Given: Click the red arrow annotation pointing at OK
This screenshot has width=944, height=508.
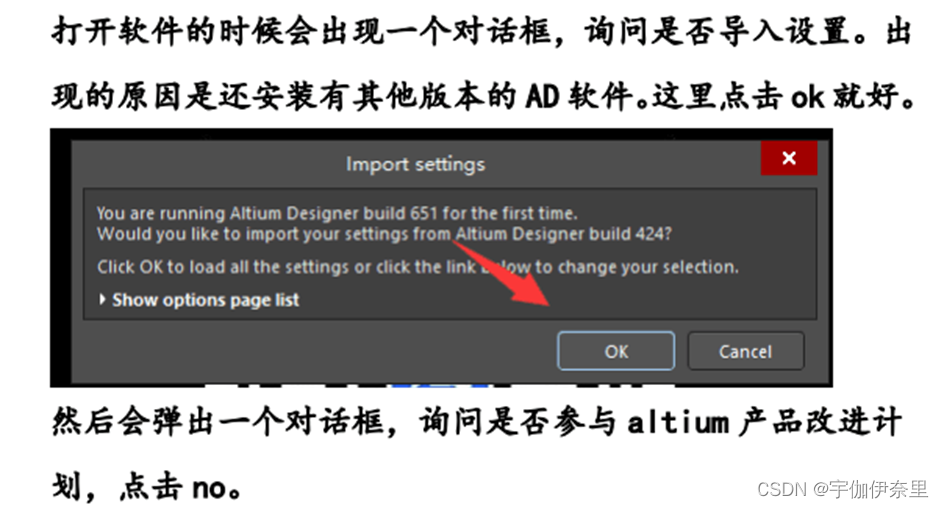Looking at the screenshot, I should pyautogui.click(x=505, y=272).
